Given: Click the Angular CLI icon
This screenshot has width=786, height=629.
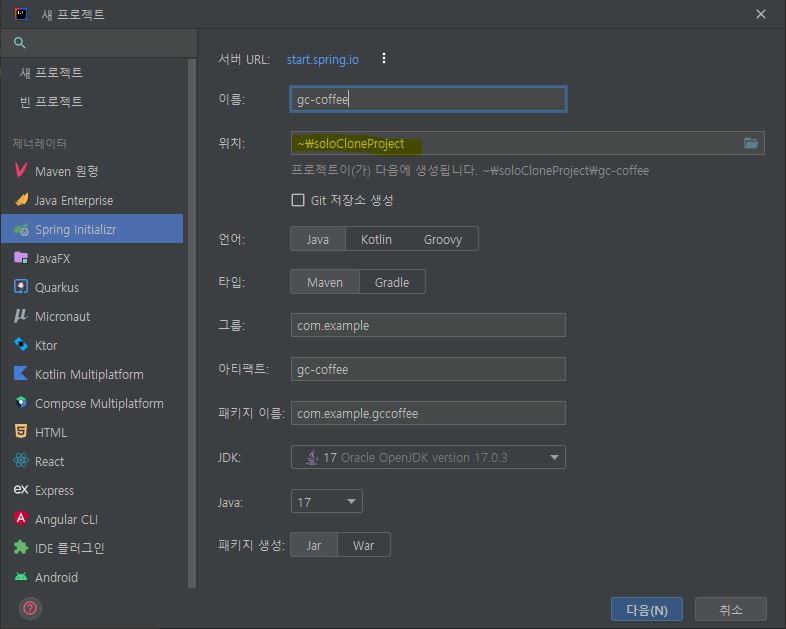Looking at the screenshot, I should (21, 518).
